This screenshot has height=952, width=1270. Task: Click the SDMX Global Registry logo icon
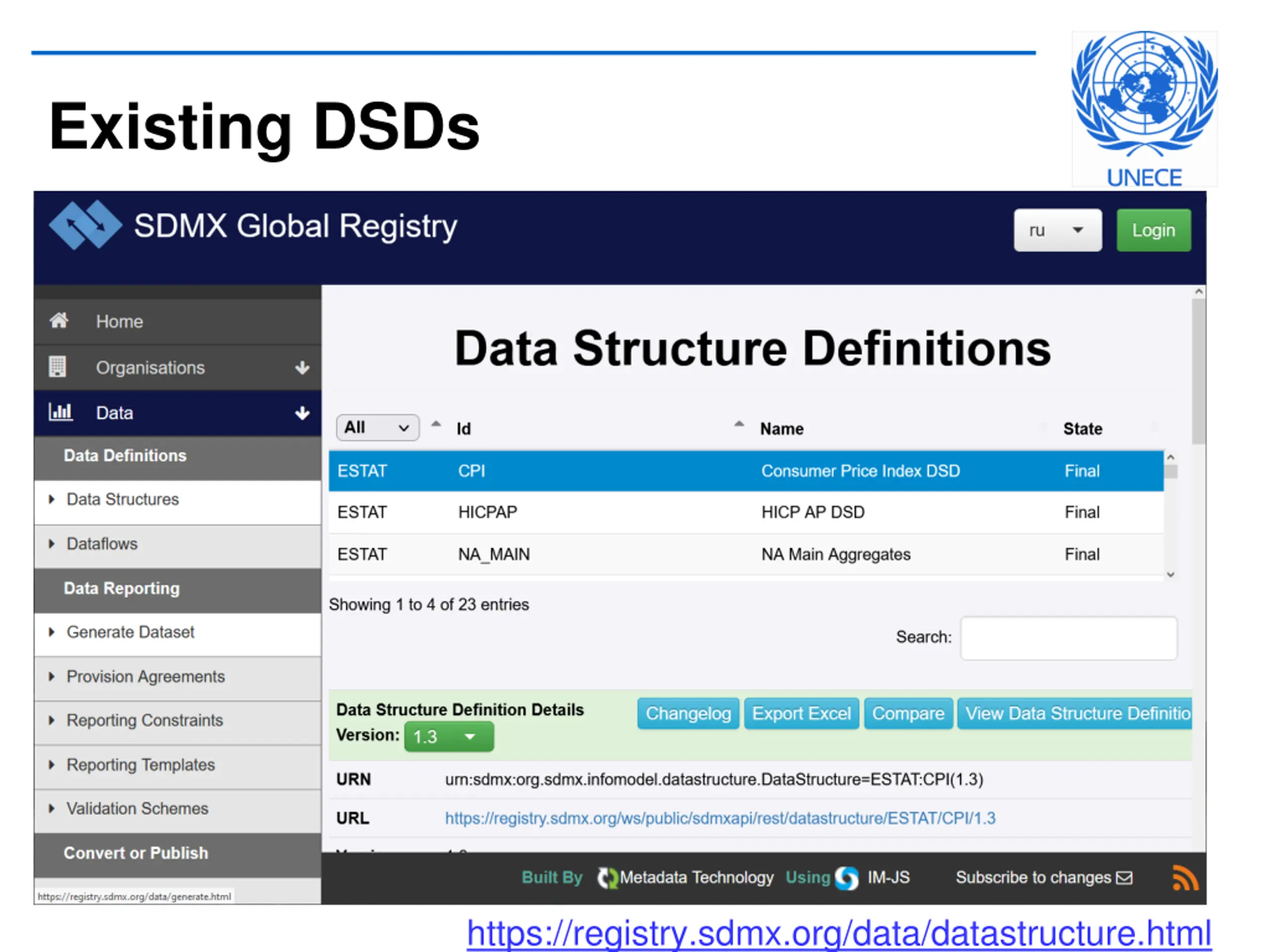coord(85,225)
